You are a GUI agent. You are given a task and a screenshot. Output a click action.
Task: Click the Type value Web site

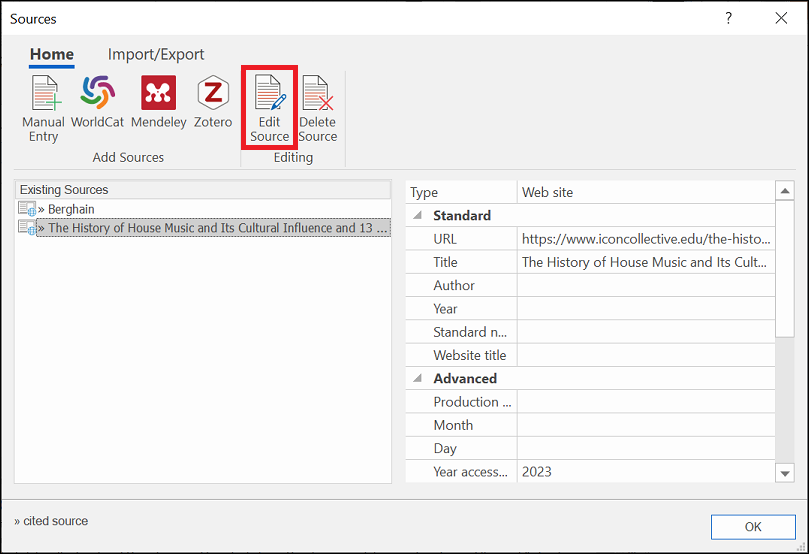tap(645, 192)
